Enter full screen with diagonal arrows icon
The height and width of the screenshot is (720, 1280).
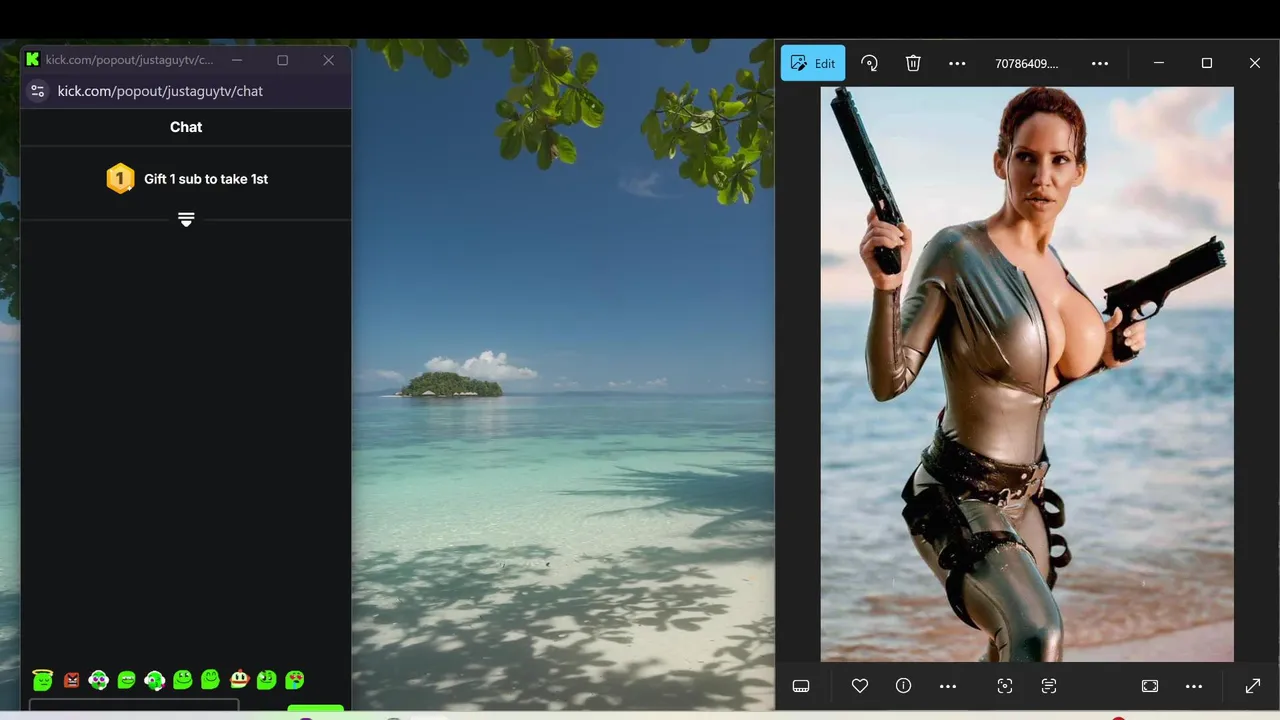[1253, 686]
